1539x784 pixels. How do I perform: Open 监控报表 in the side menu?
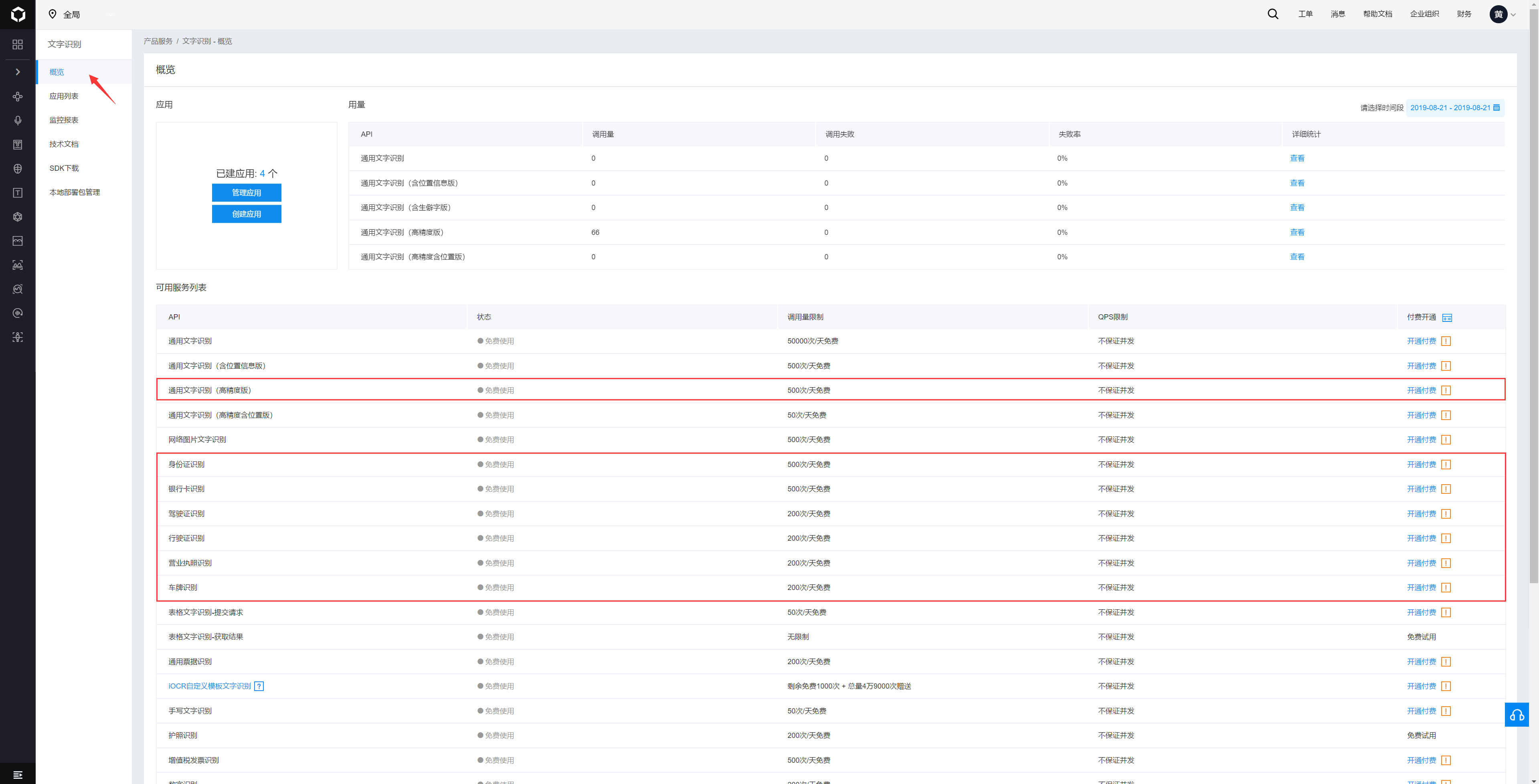64,120
